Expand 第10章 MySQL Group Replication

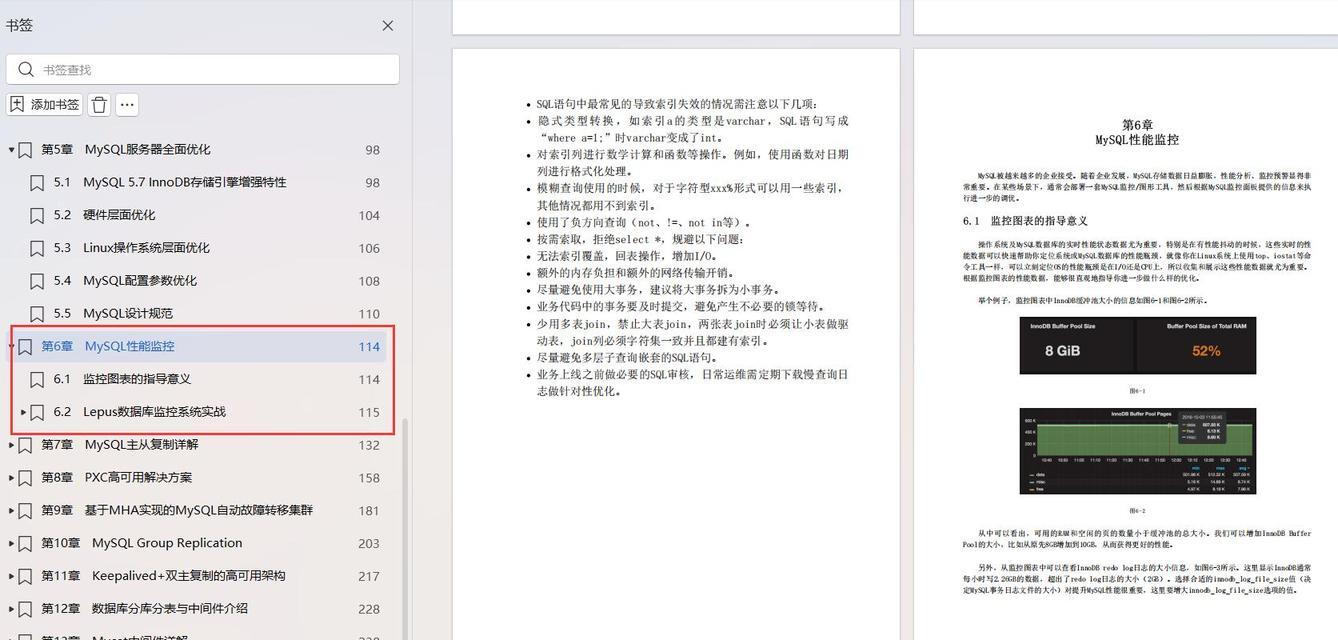(11, 544)
